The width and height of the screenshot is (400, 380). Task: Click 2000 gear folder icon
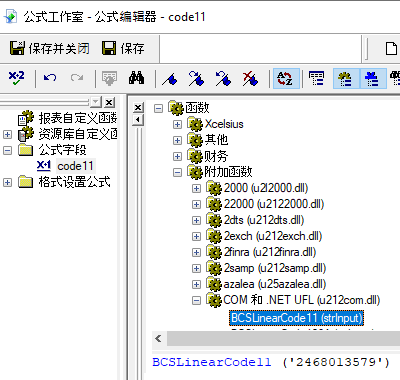[x=214, y=188]
